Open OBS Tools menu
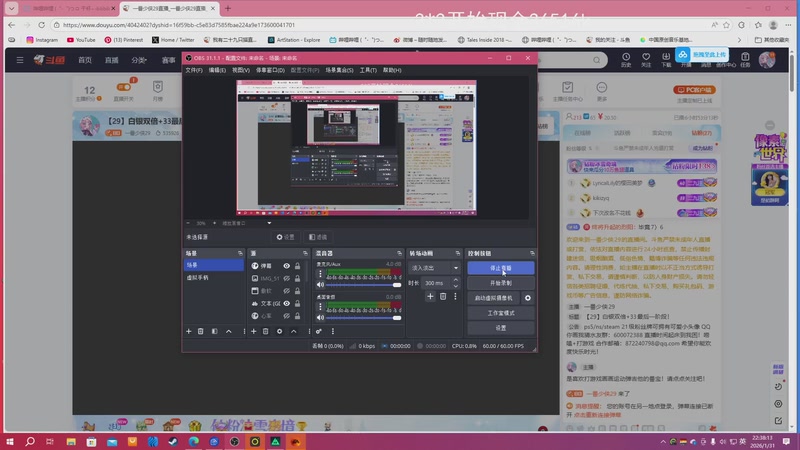 pos(368,70)
